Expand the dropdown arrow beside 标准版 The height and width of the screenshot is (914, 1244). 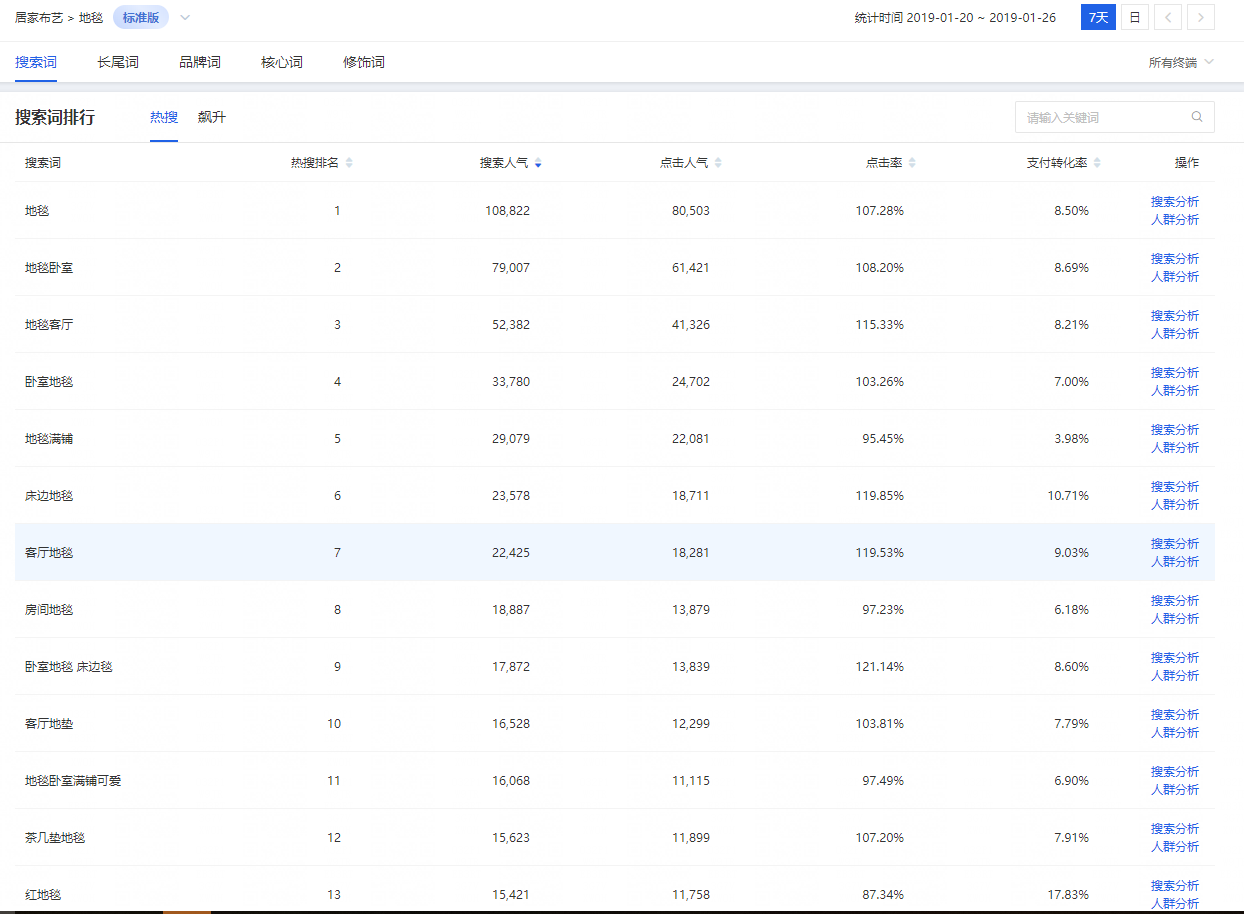tap(185, 18)
